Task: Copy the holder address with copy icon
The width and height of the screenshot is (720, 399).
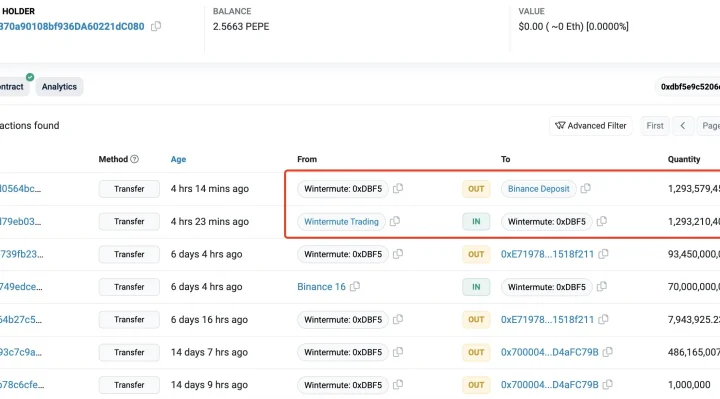Action: tap(156, 26)
